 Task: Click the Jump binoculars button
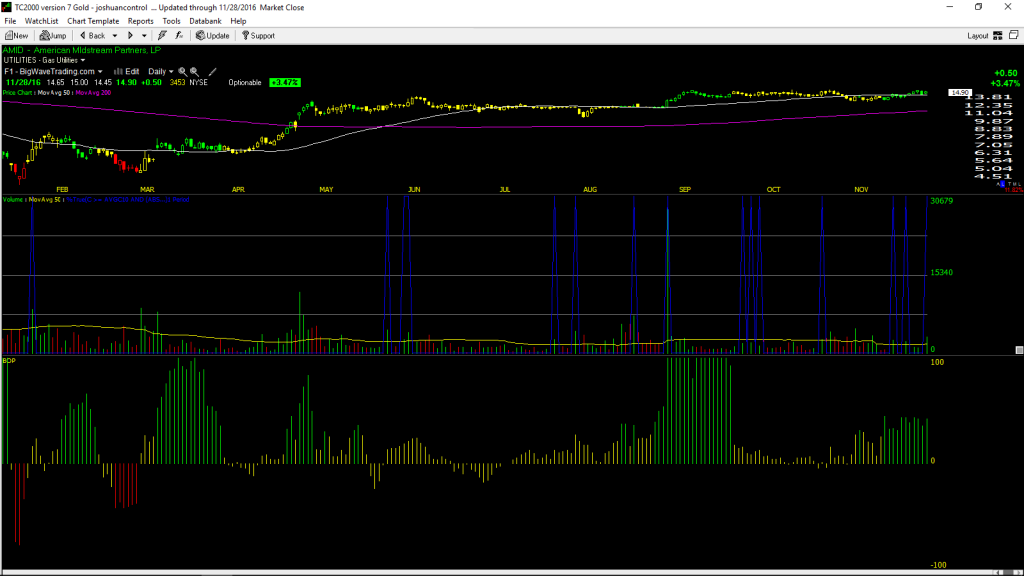(53, 36)
